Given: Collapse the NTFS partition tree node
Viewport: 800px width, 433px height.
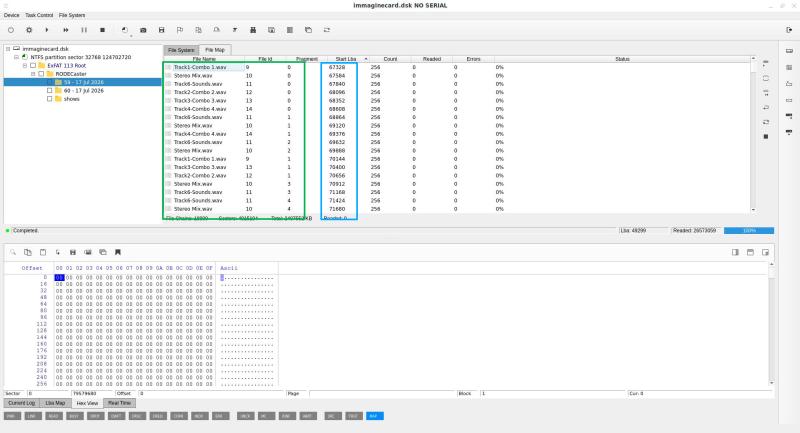Looking at the screenshot, I should 16,57.
